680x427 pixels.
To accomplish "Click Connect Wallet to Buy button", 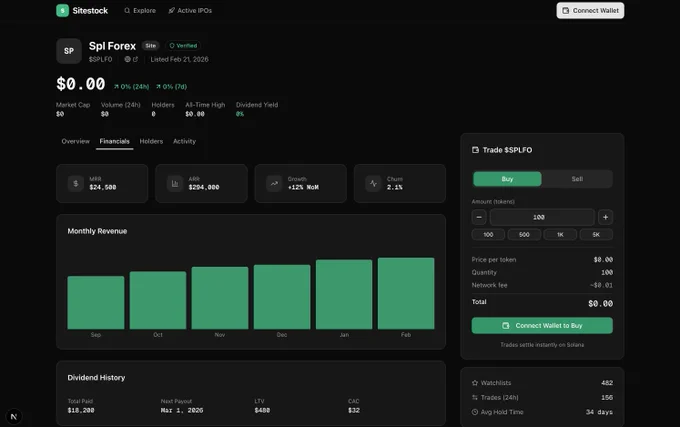I will click(x=542, y=326).
